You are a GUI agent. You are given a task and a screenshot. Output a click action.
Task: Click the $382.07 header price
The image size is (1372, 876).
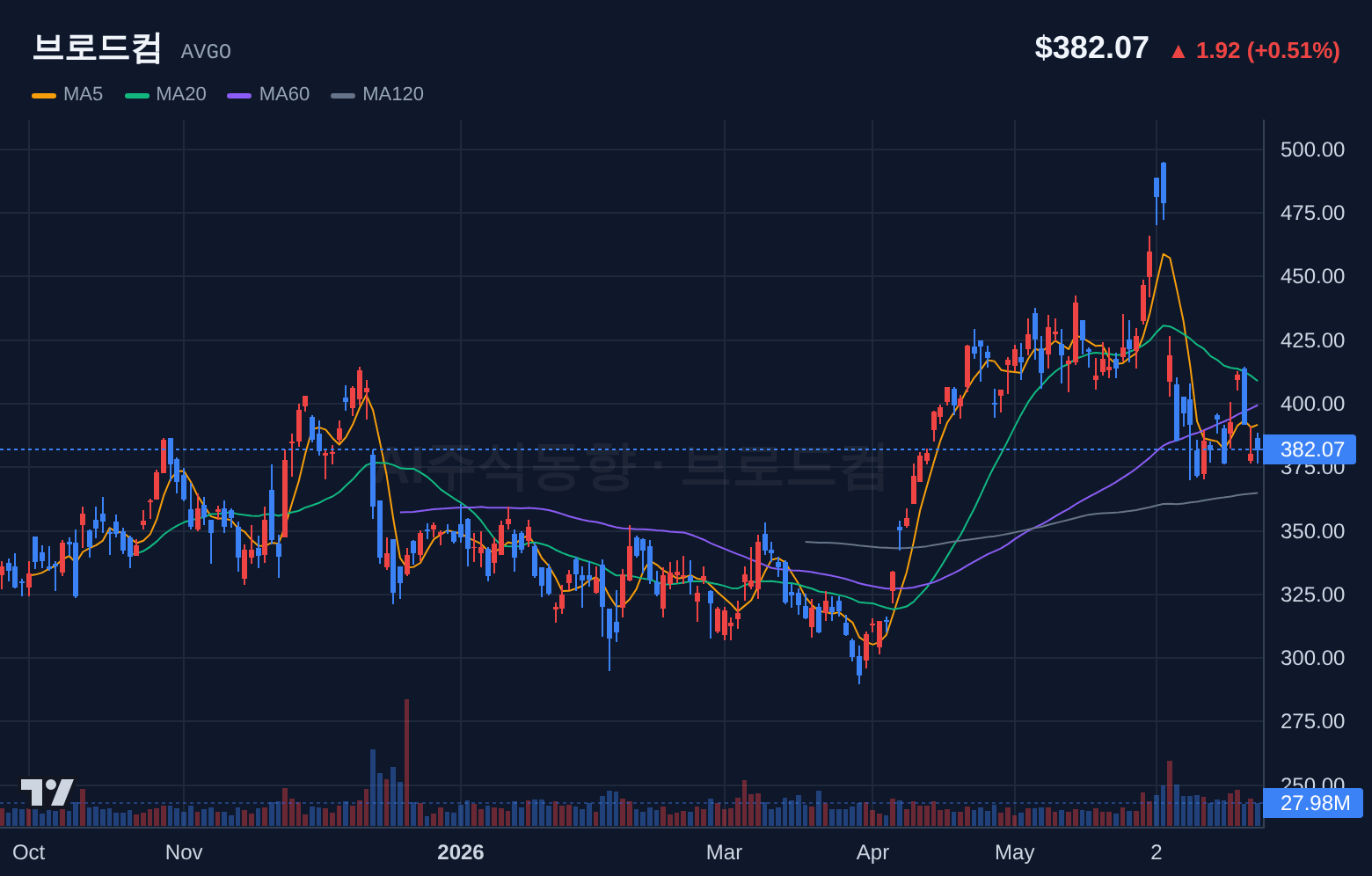coord(1091,47)
